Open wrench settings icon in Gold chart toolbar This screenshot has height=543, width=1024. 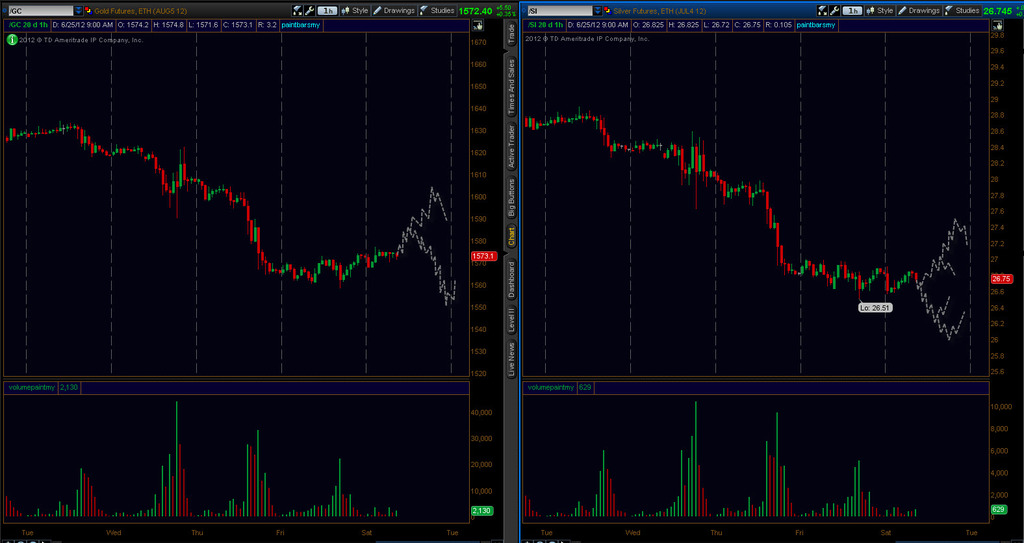(310, 10)
